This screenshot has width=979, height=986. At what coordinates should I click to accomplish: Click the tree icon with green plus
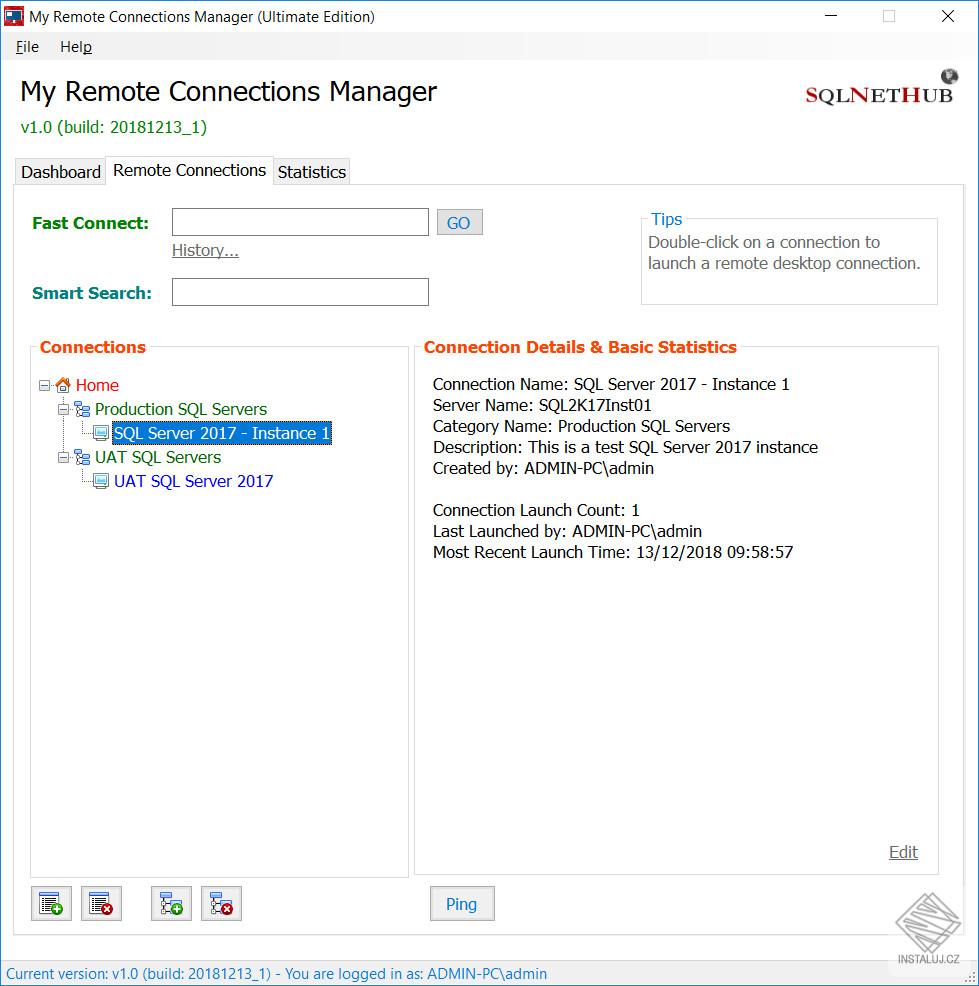click(171, 904)
